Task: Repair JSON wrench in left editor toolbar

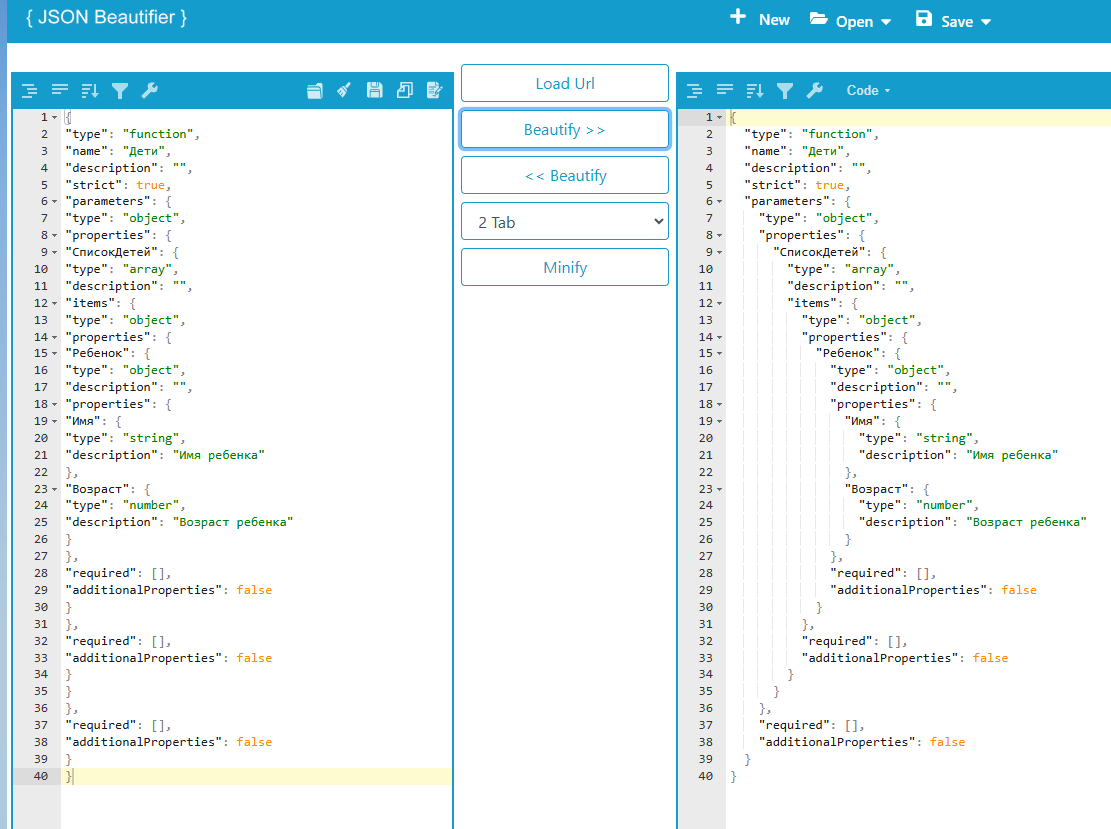Action: pyautogui.click(x=150, y=90)
